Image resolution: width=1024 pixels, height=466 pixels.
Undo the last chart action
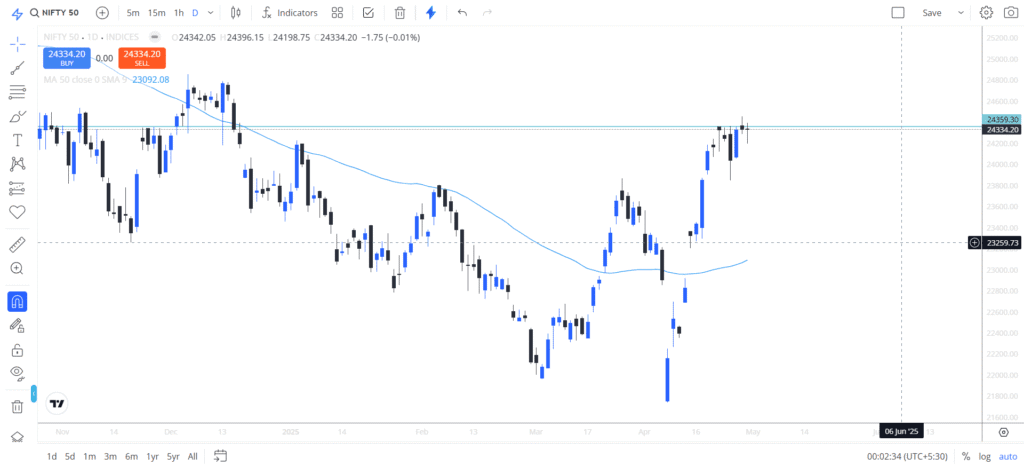coord(462,12)
